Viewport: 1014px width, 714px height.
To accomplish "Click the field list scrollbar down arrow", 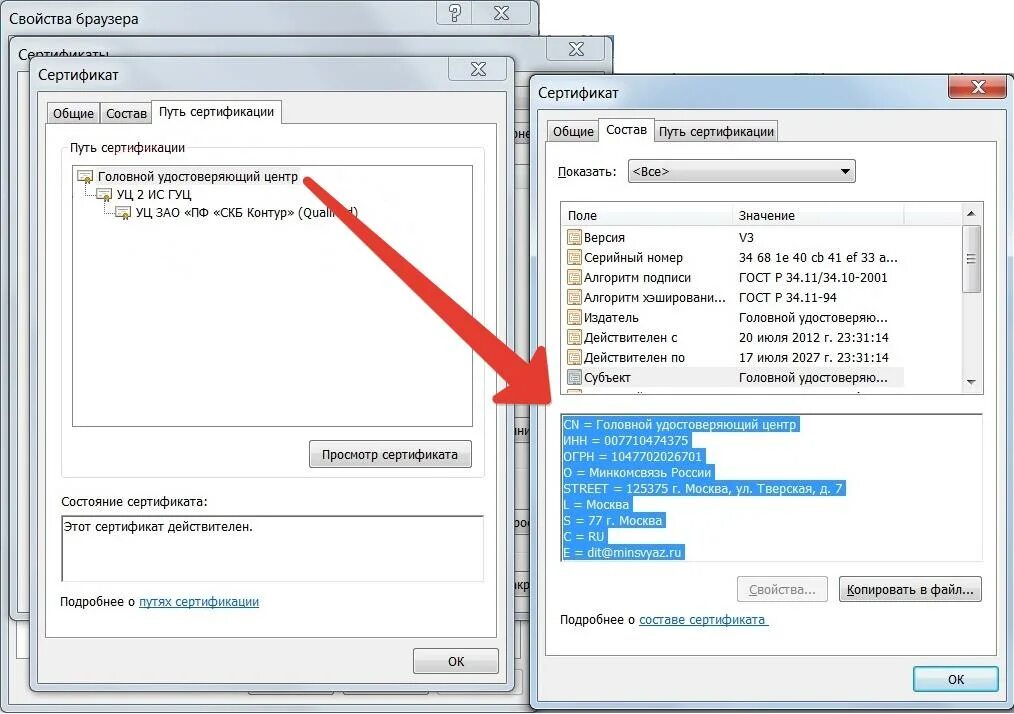I will [x=971, y=382].
